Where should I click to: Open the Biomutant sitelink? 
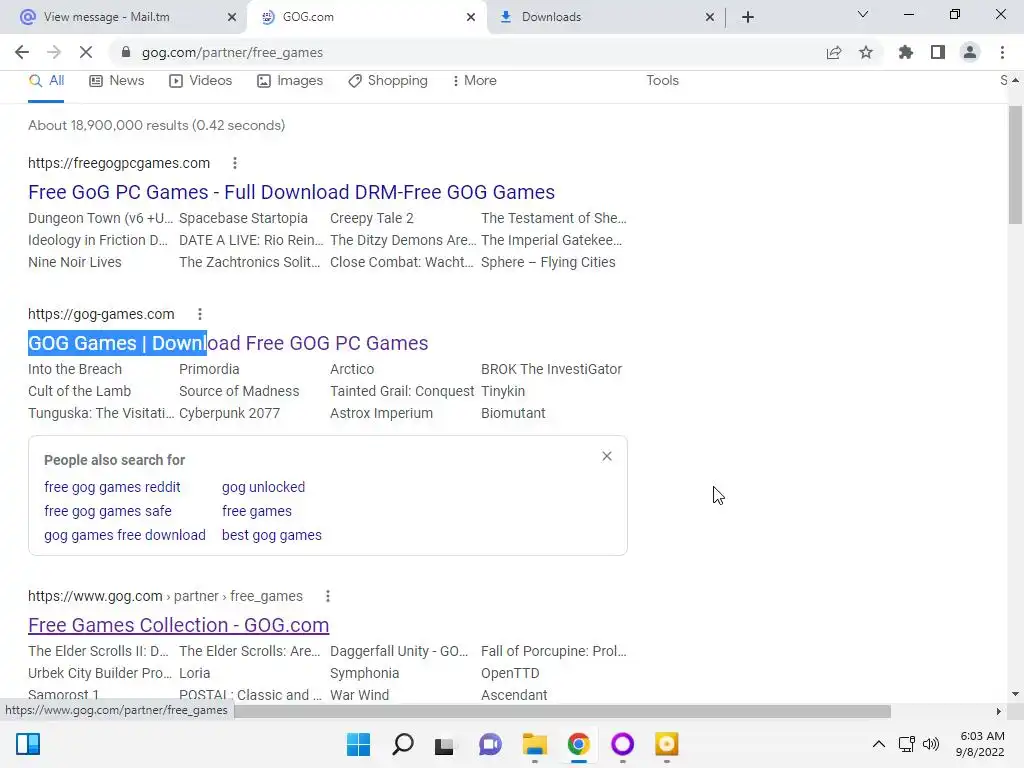click(x=513, y=413)
